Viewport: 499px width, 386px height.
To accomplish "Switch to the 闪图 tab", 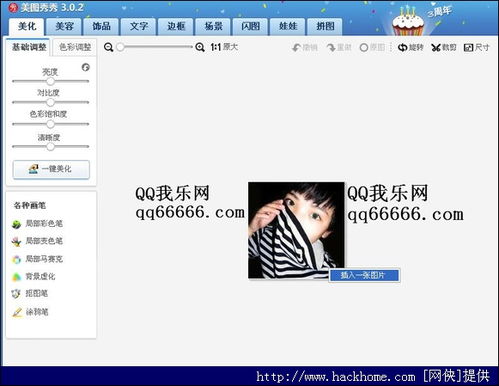I will point(251,26).
